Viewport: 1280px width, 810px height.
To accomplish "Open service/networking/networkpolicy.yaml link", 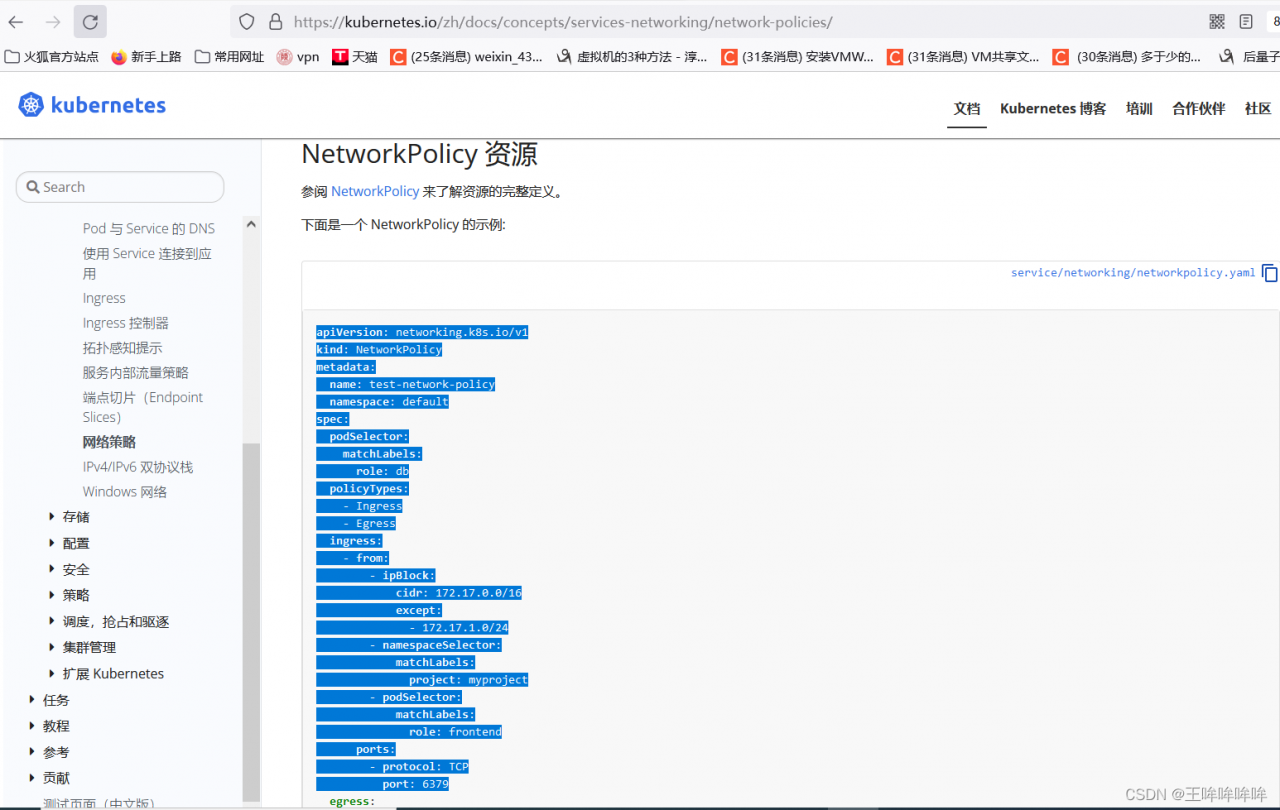I will (x=1133, y=272).
